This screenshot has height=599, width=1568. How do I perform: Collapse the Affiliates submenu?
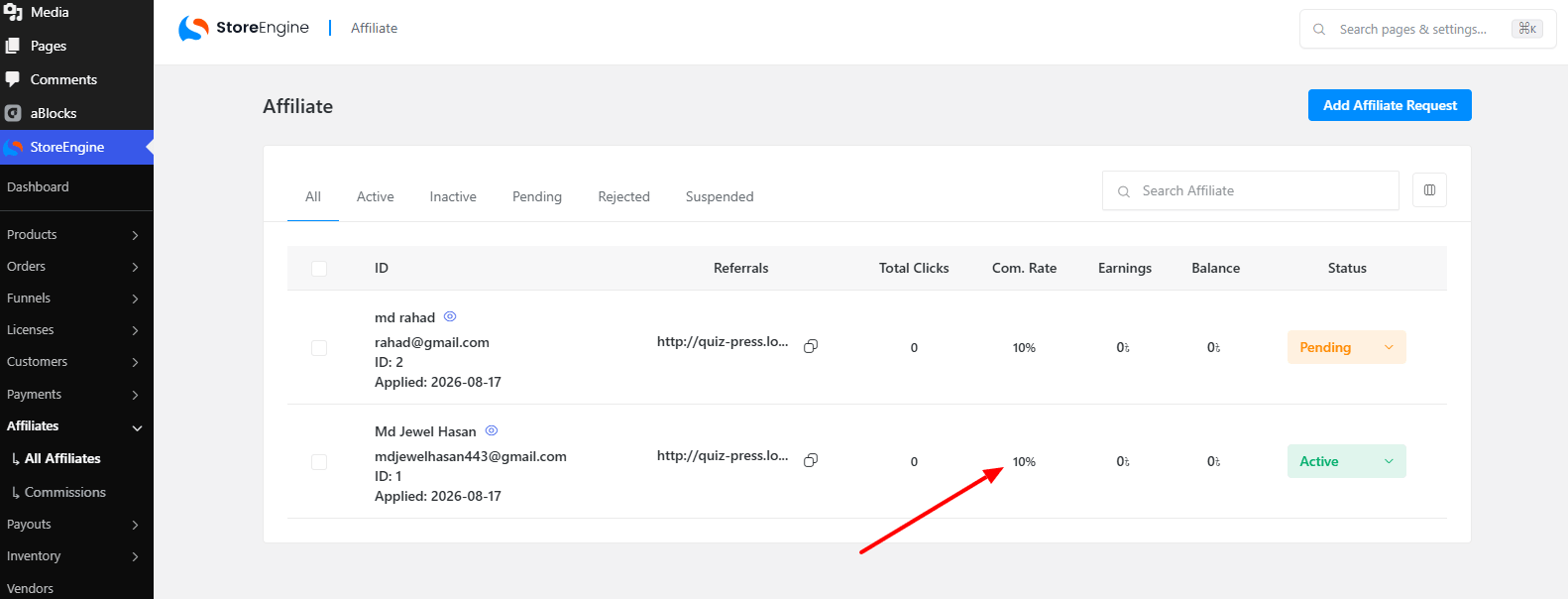137,427
